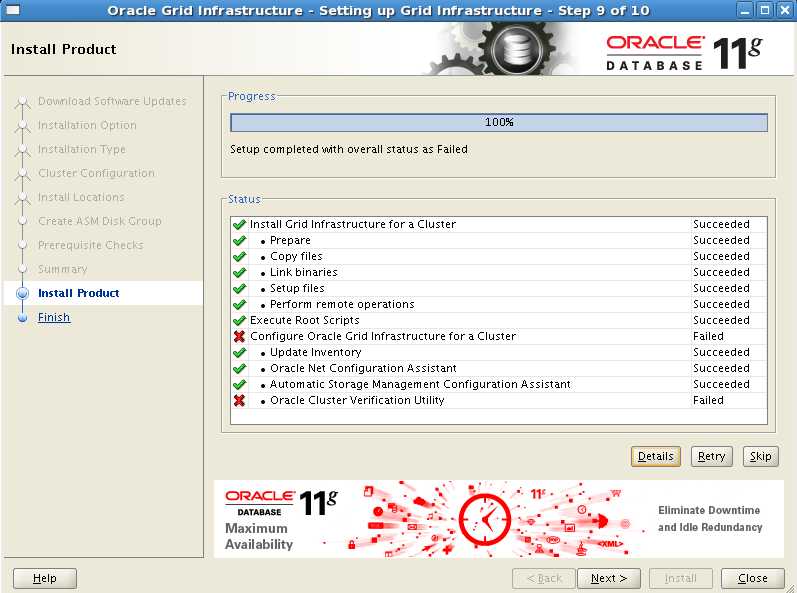
Task: Click the green check icon beside Copy files
Action: tap(239, 256)
